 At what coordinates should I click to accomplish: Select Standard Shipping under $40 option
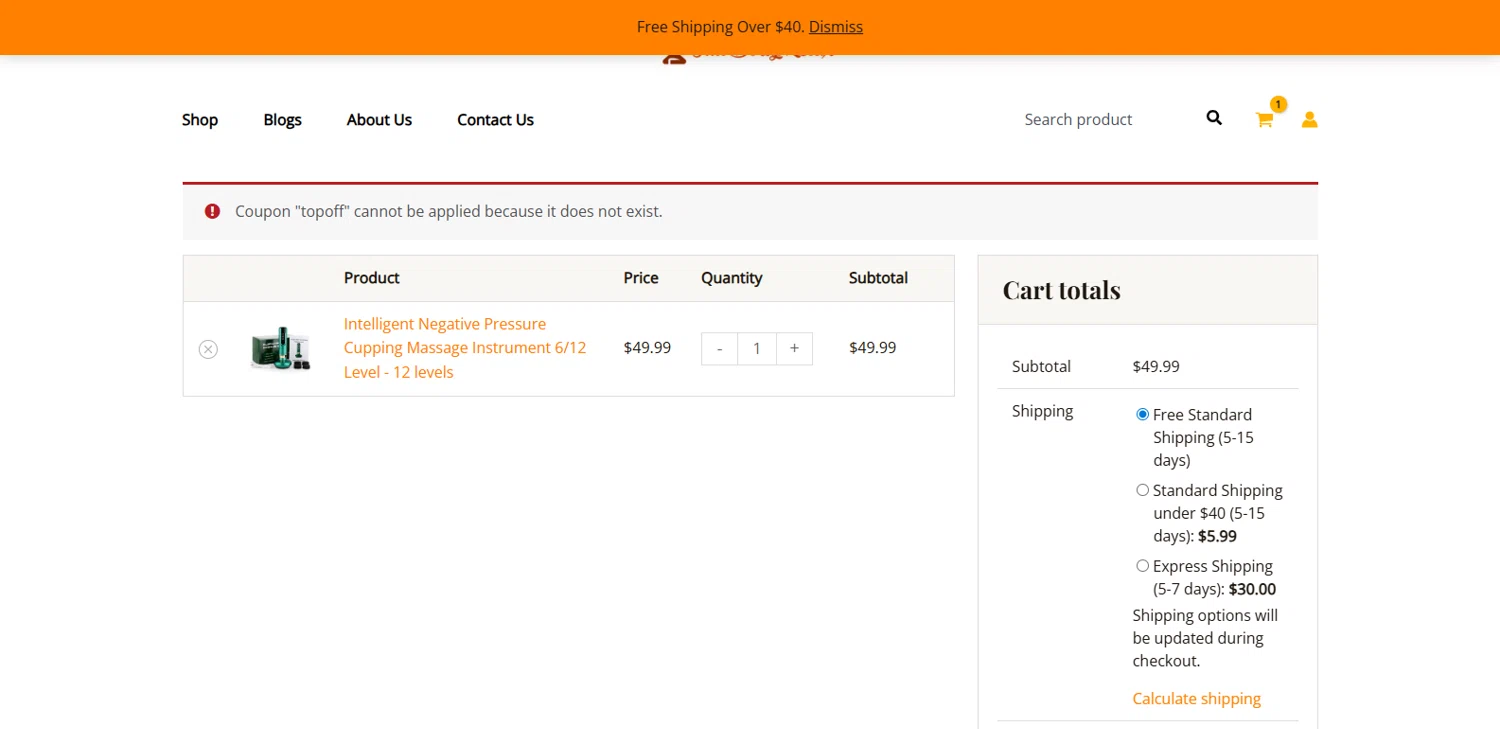1142,490
